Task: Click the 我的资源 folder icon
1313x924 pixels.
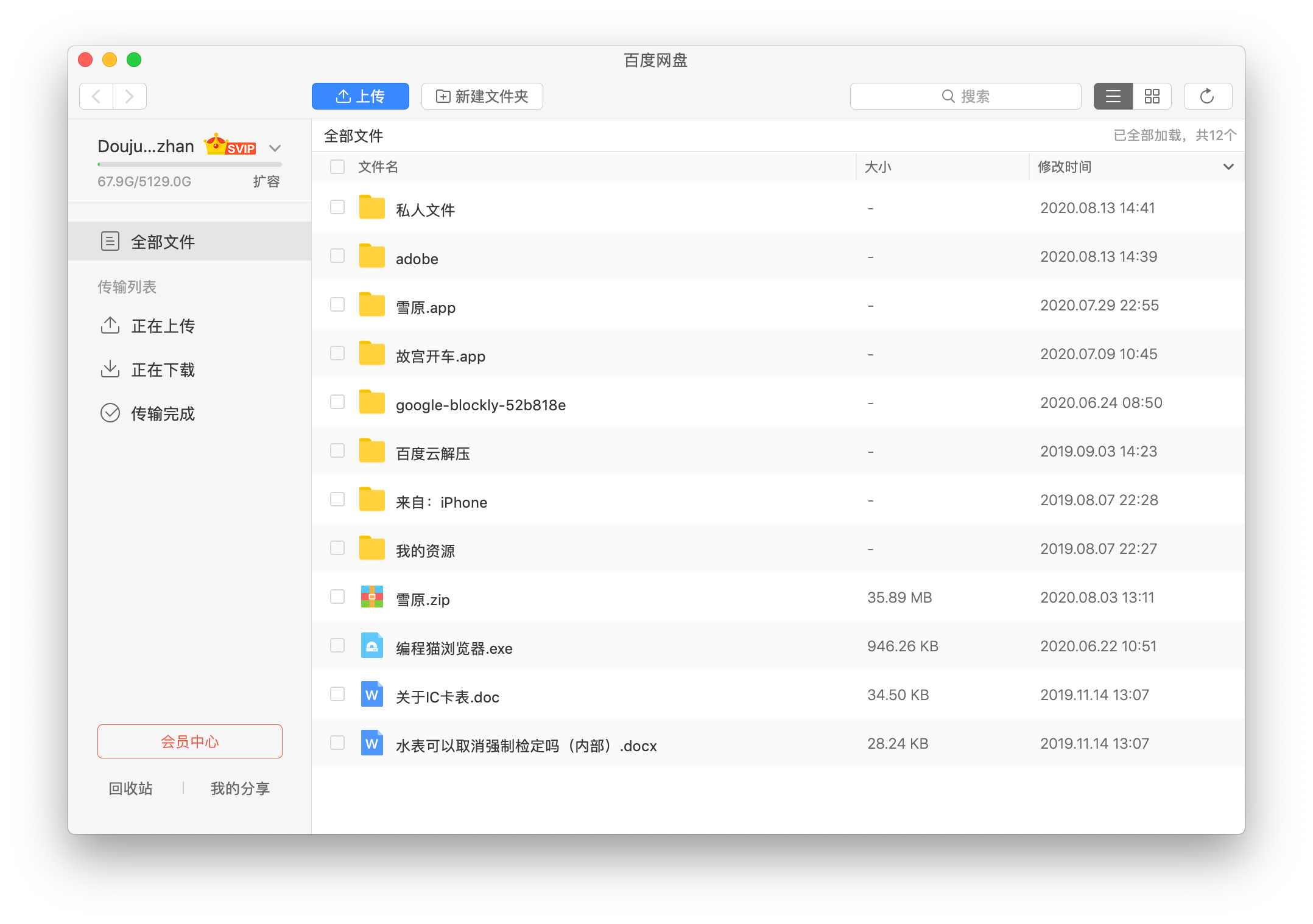Action: [x=371, y=548]
